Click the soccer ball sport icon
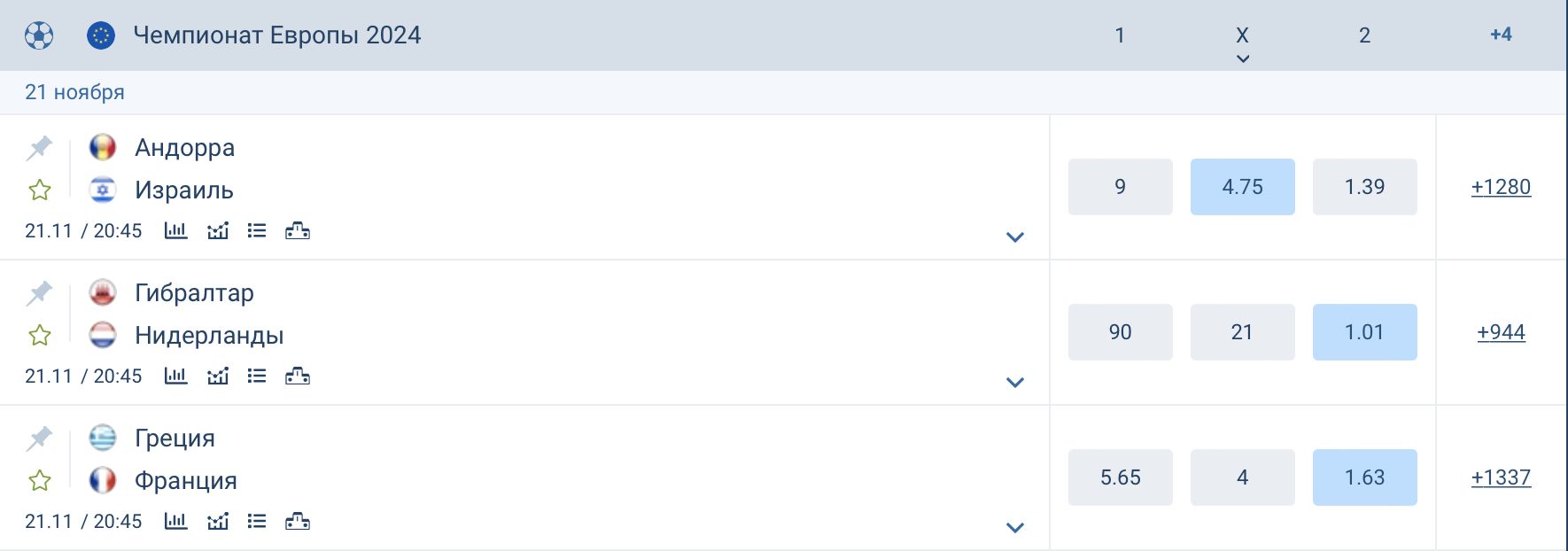The width and height of the screenshot is (1568, 551). 39,35
